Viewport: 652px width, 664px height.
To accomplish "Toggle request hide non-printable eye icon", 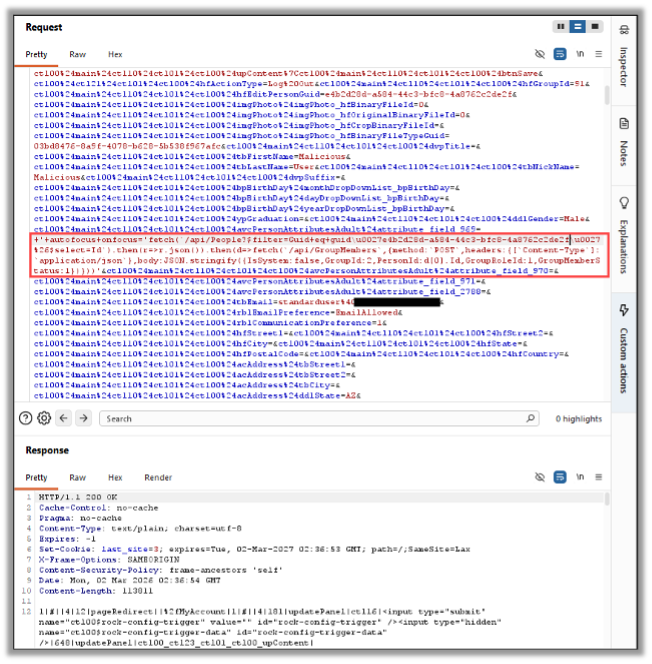I will (x=539, y=54).
